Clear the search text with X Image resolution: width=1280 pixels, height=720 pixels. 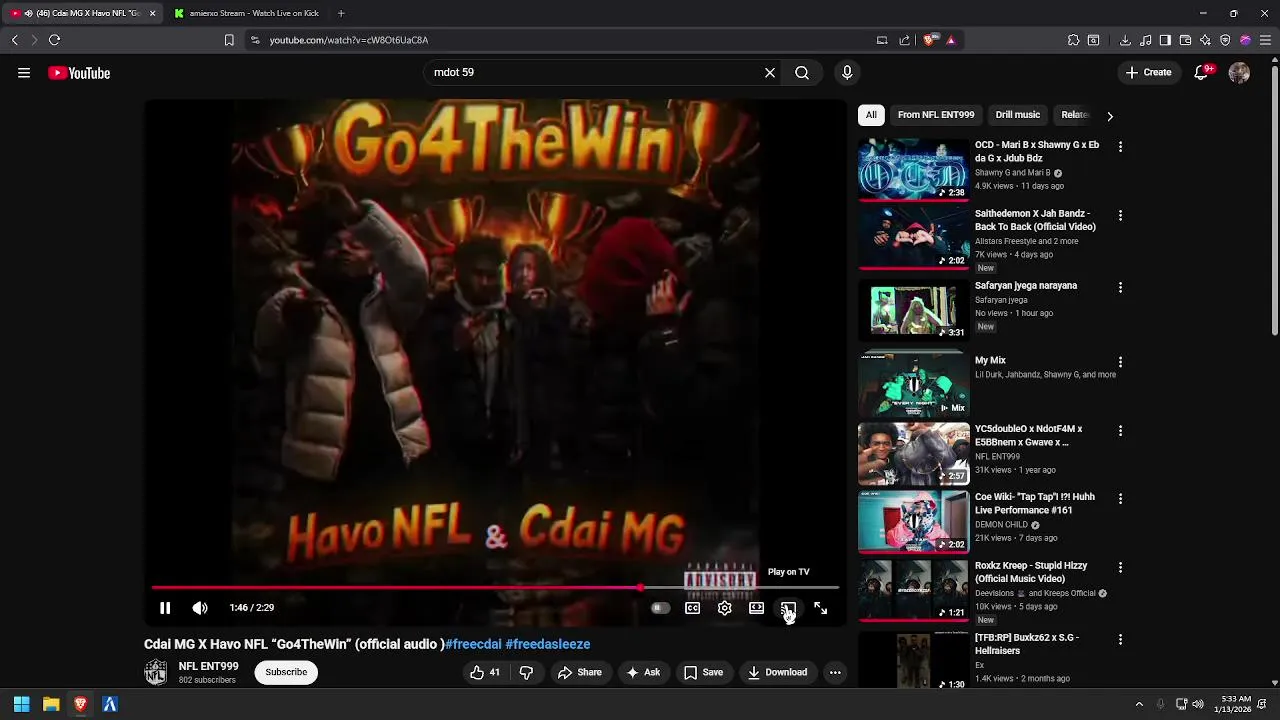pyautogui.click(x=770, y=73)
